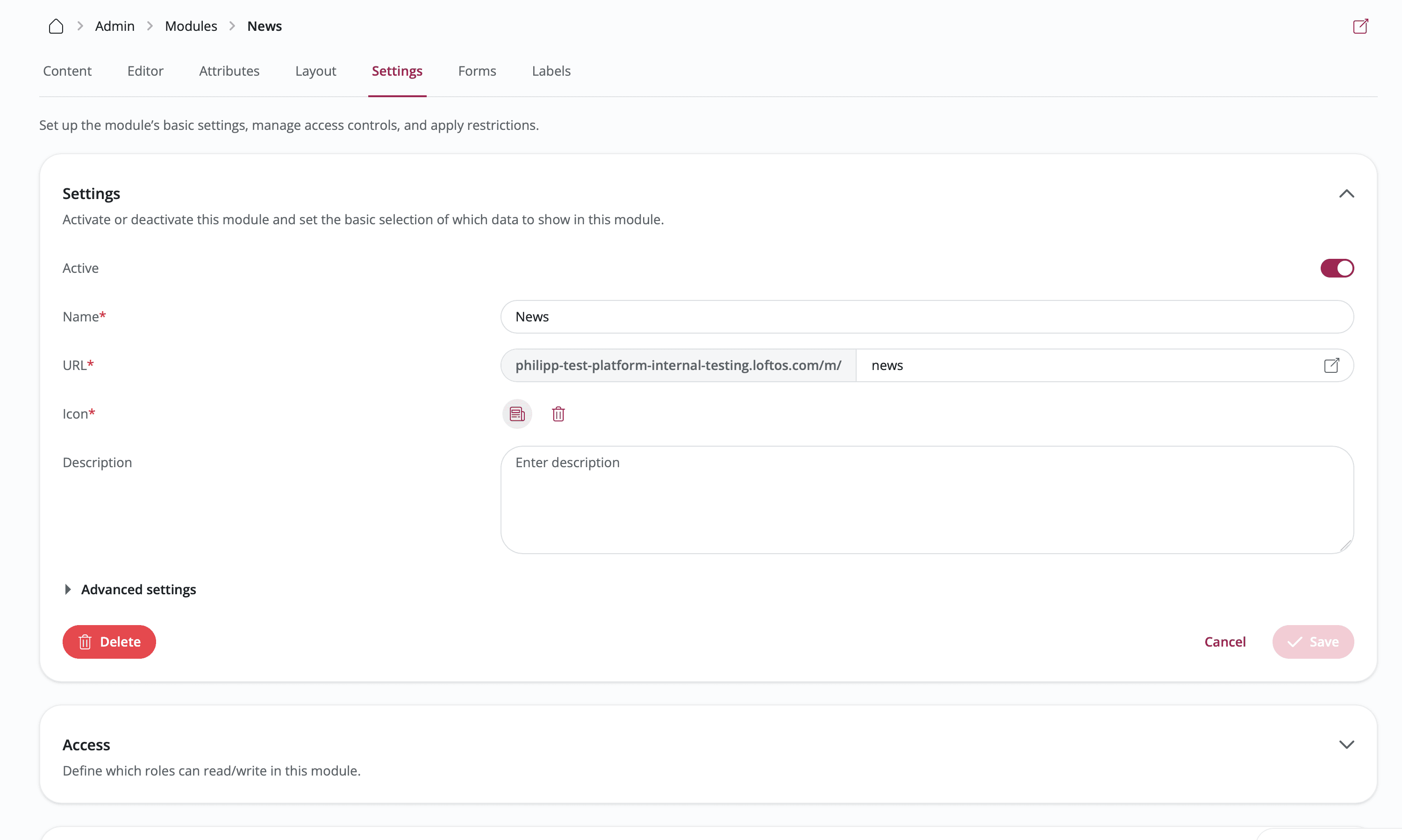Collapse the Settings section chevron
This screenshot has height=840, width=1402.
1346,193
